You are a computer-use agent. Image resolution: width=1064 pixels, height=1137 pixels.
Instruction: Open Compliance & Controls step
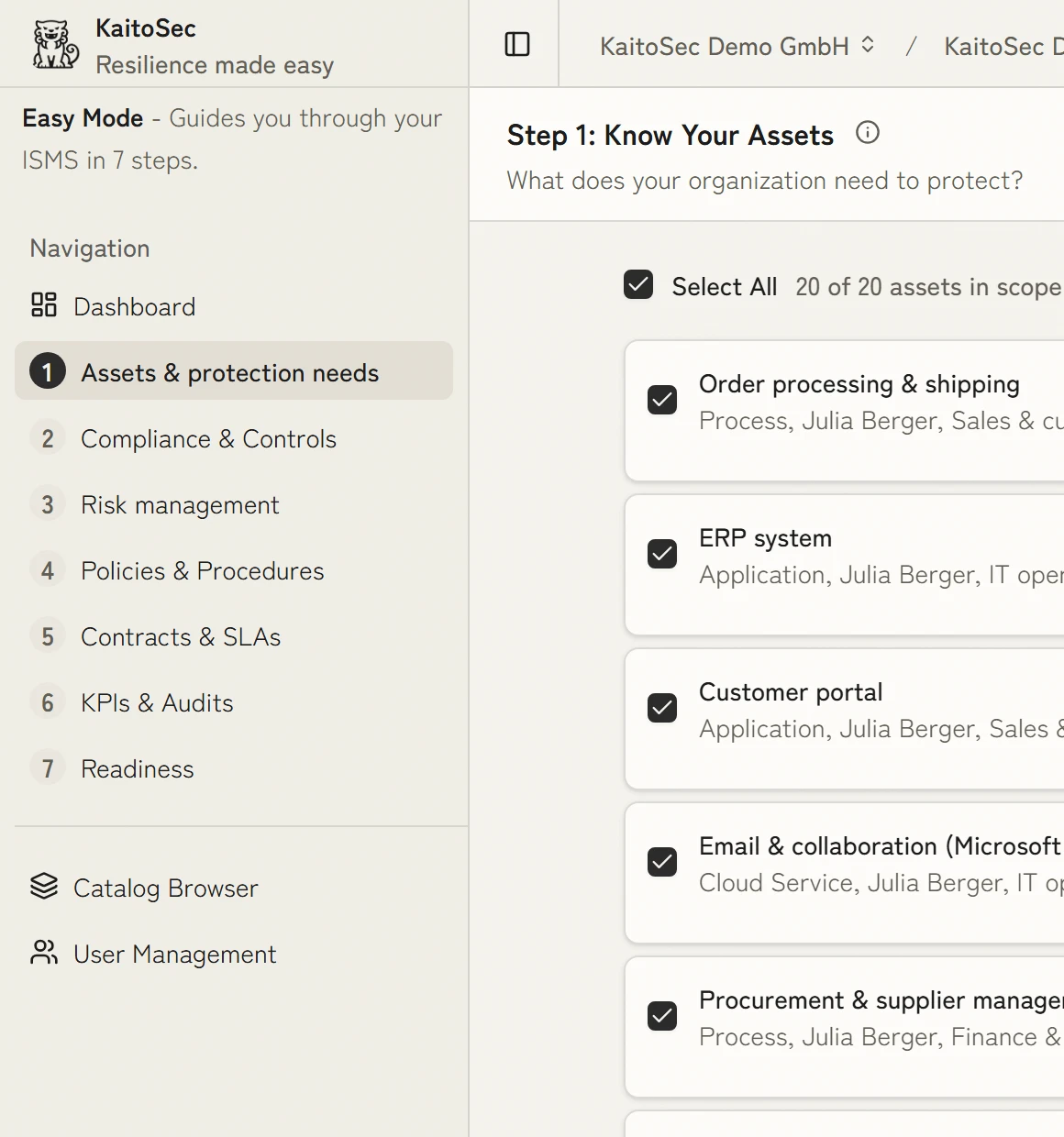tap(234, 438)
